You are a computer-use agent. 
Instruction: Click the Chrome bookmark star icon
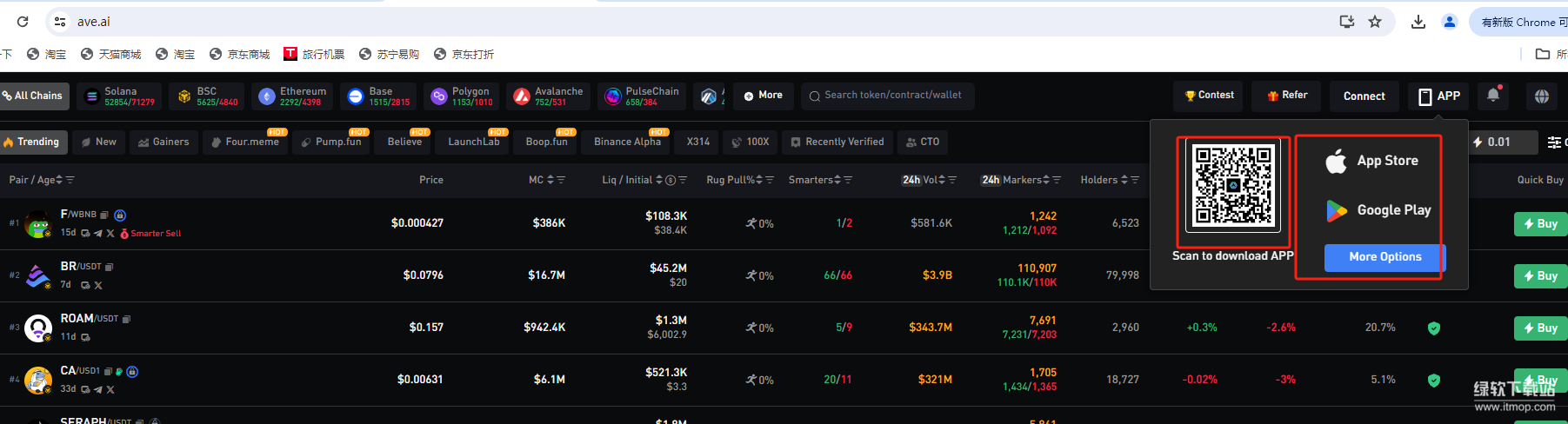(1375, 22)
